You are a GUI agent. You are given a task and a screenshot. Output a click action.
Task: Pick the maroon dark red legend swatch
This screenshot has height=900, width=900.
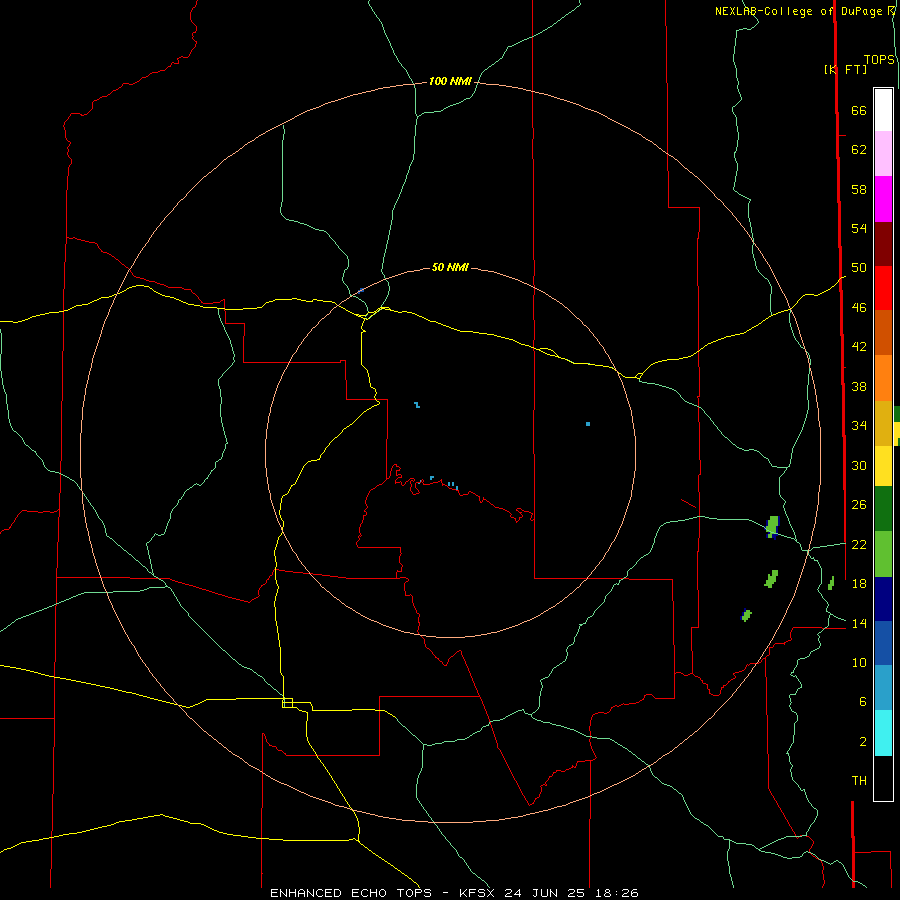point(883,244)
